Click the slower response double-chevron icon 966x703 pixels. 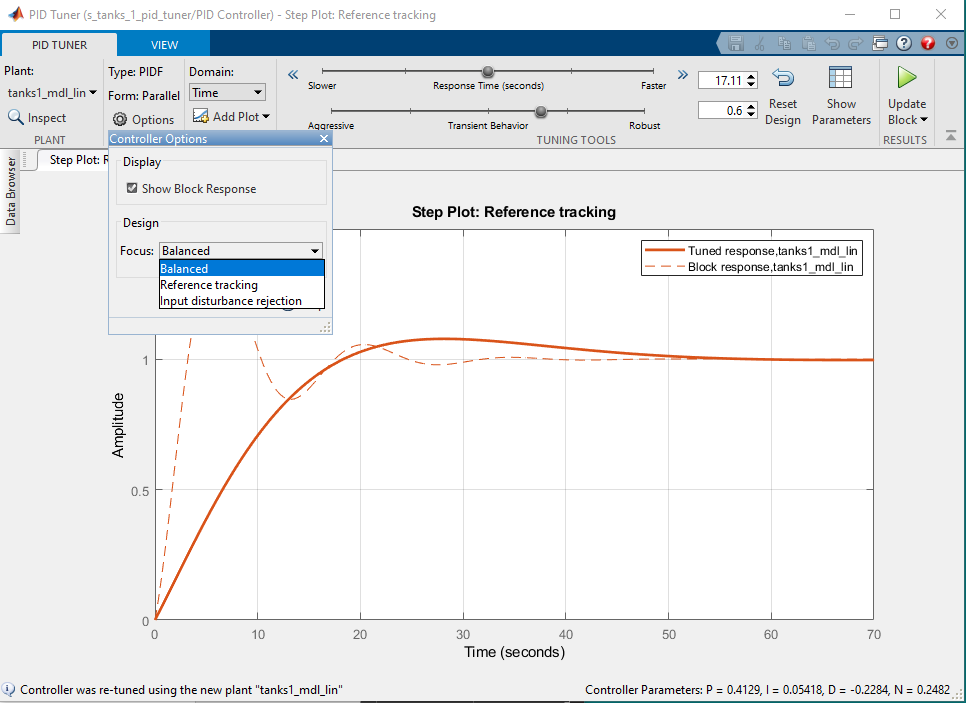293,74
